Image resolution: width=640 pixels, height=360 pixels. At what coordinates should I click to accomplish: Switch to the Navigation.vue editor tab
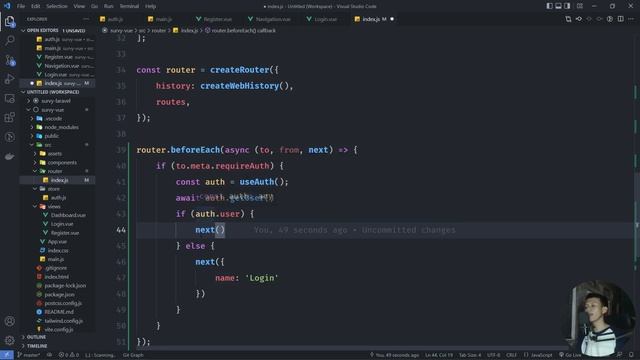[x=273, y=19]
